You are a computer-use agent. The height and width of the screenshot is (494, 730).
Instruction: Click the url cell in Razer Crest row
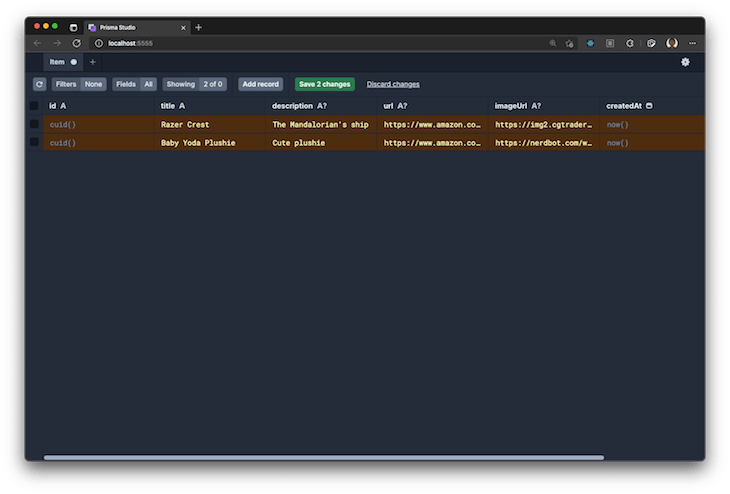(x=433, y=124)
